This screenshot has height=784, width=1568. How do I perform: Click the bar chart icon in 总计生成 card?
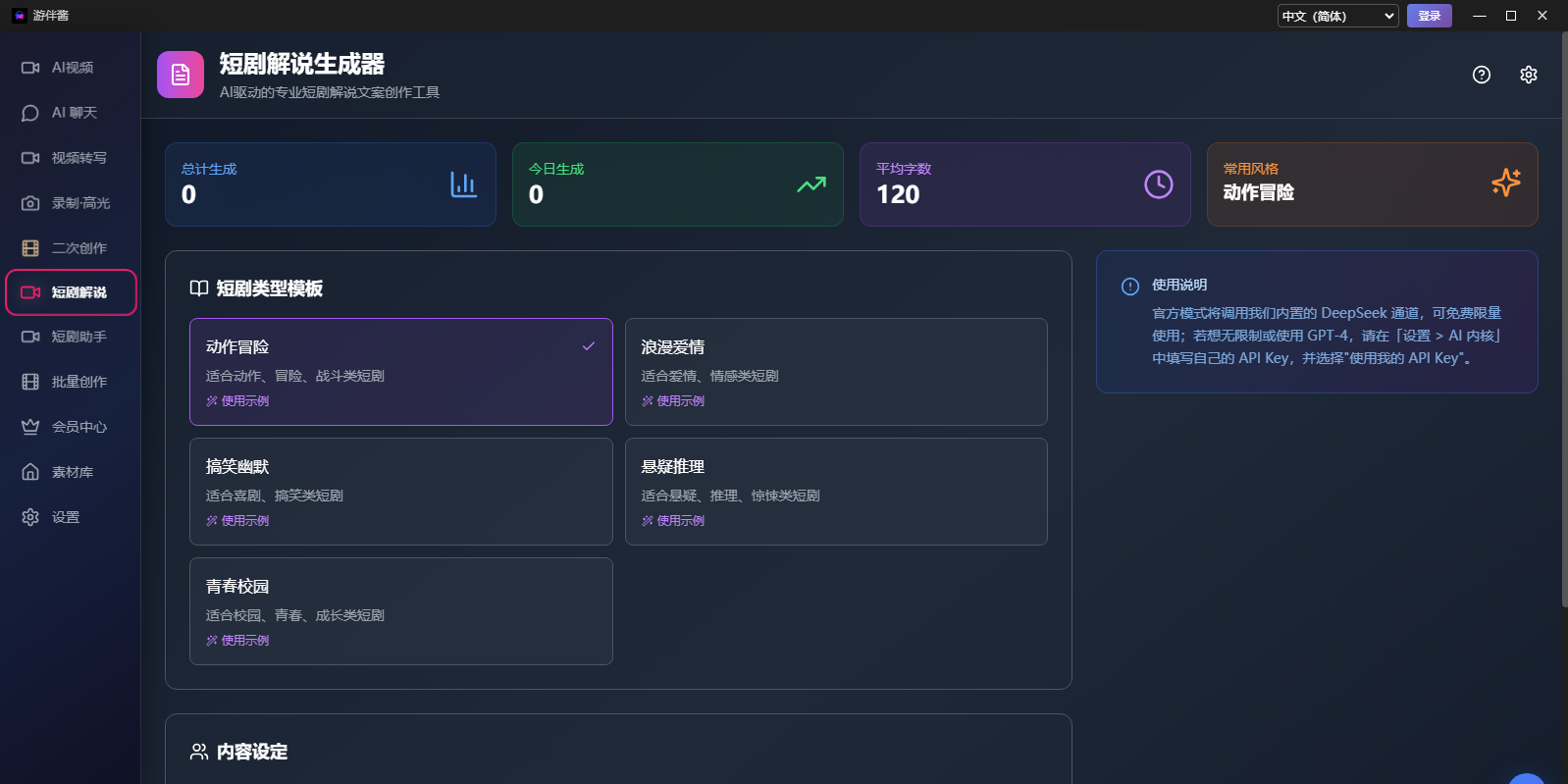click(x=463, y=184)
